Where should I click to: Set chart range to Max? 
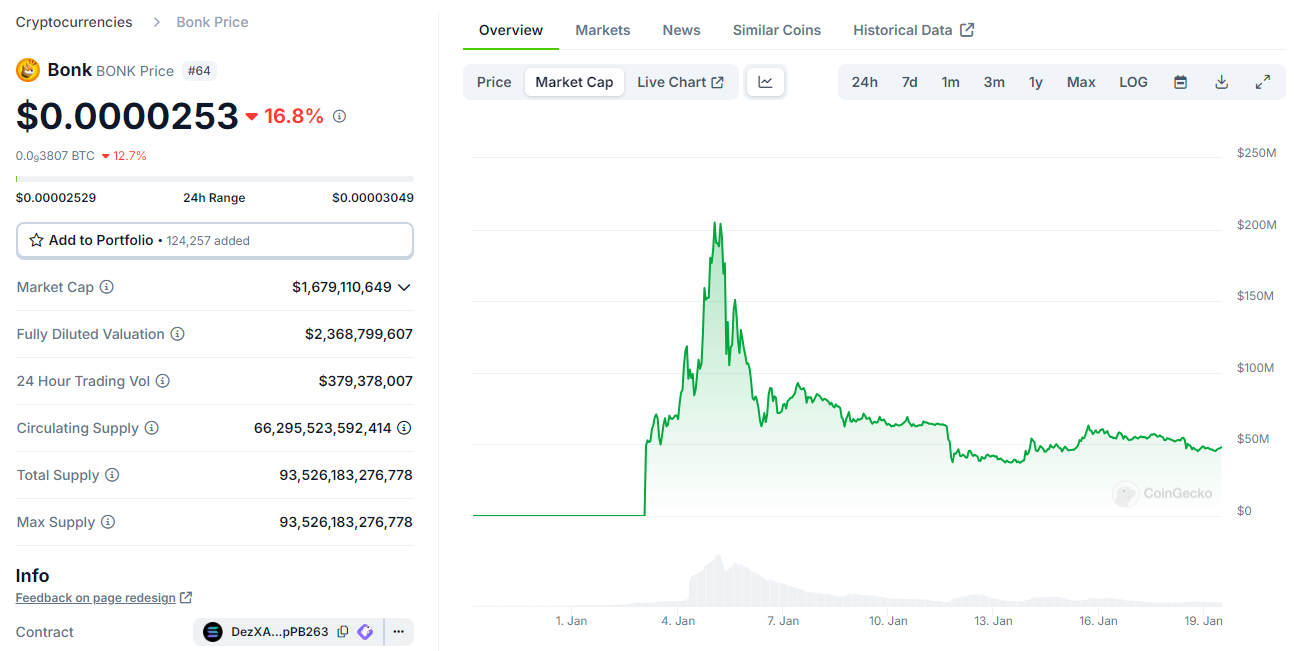coord(1081,82)
